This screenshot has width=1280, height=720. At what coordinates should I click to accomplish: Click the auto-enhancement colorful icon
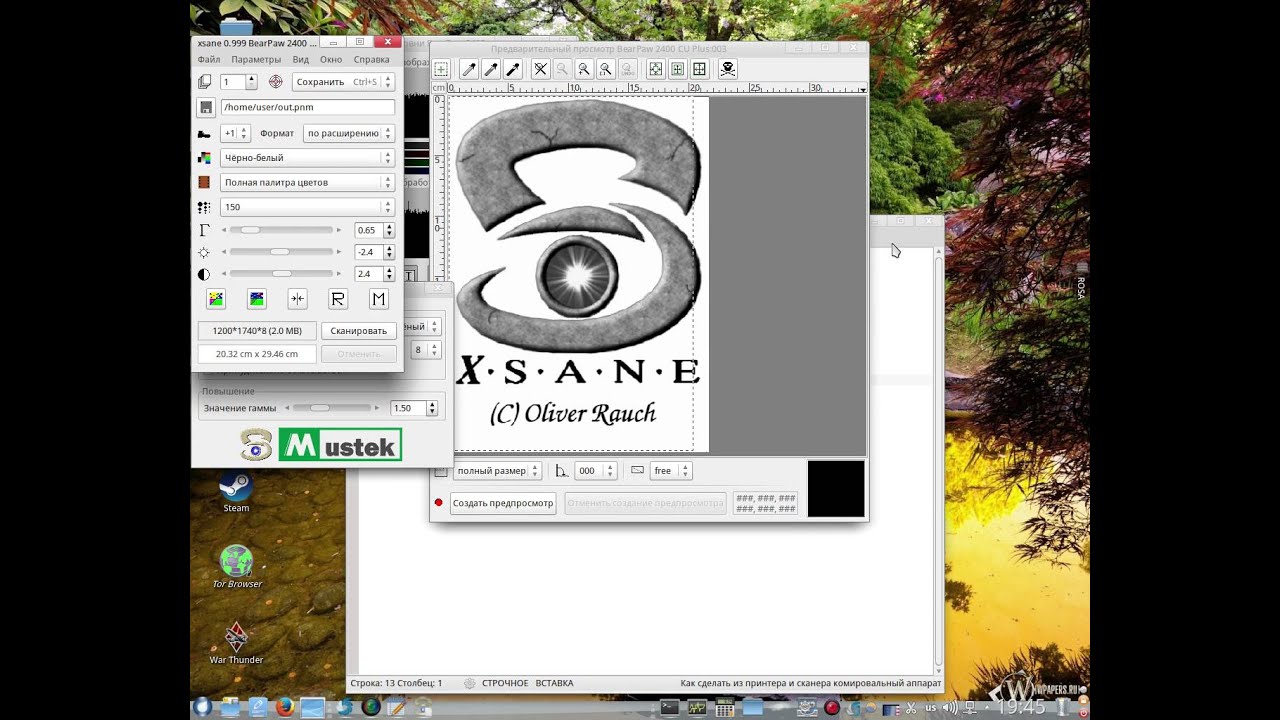[216, 299]
